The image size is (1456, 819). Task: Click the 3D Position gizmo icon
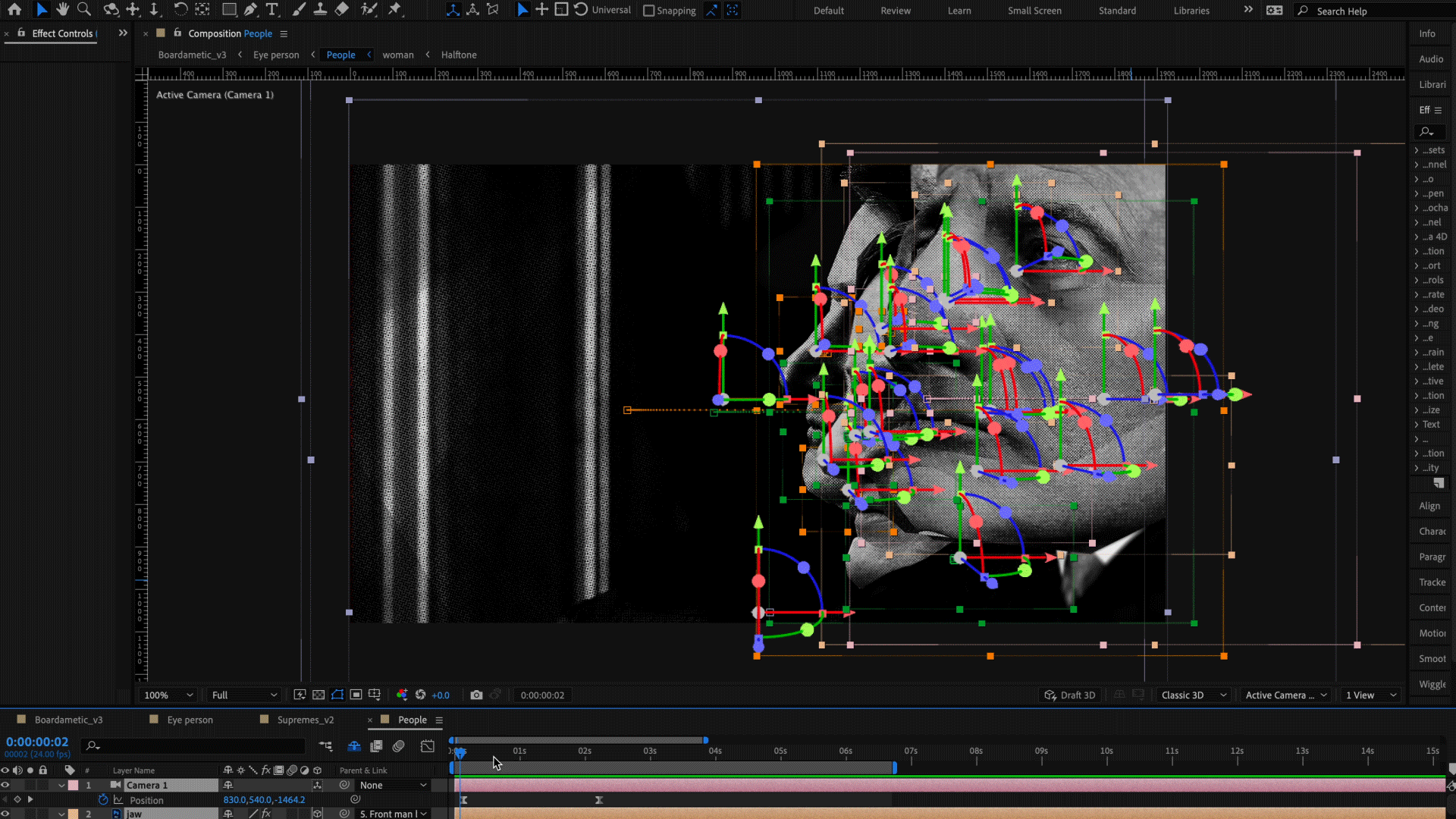coord(541,10)
